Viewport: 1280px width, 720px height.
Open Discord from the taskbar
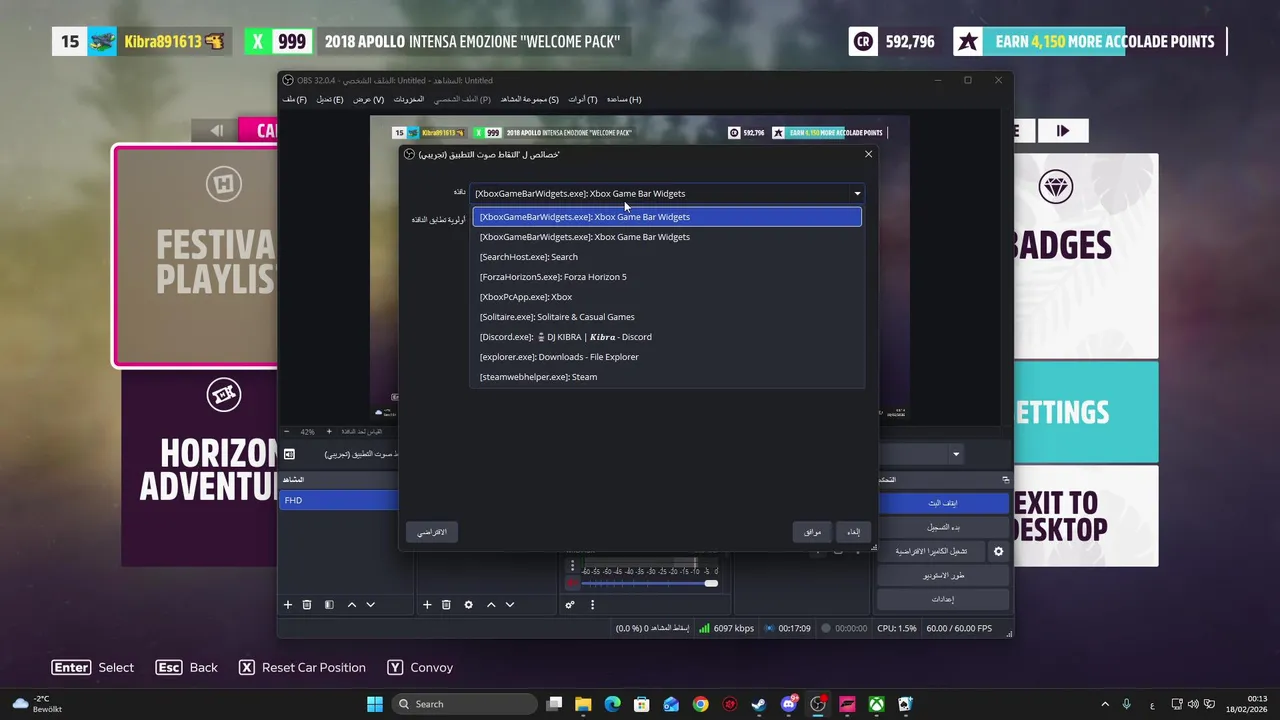(x=789, y=704)
